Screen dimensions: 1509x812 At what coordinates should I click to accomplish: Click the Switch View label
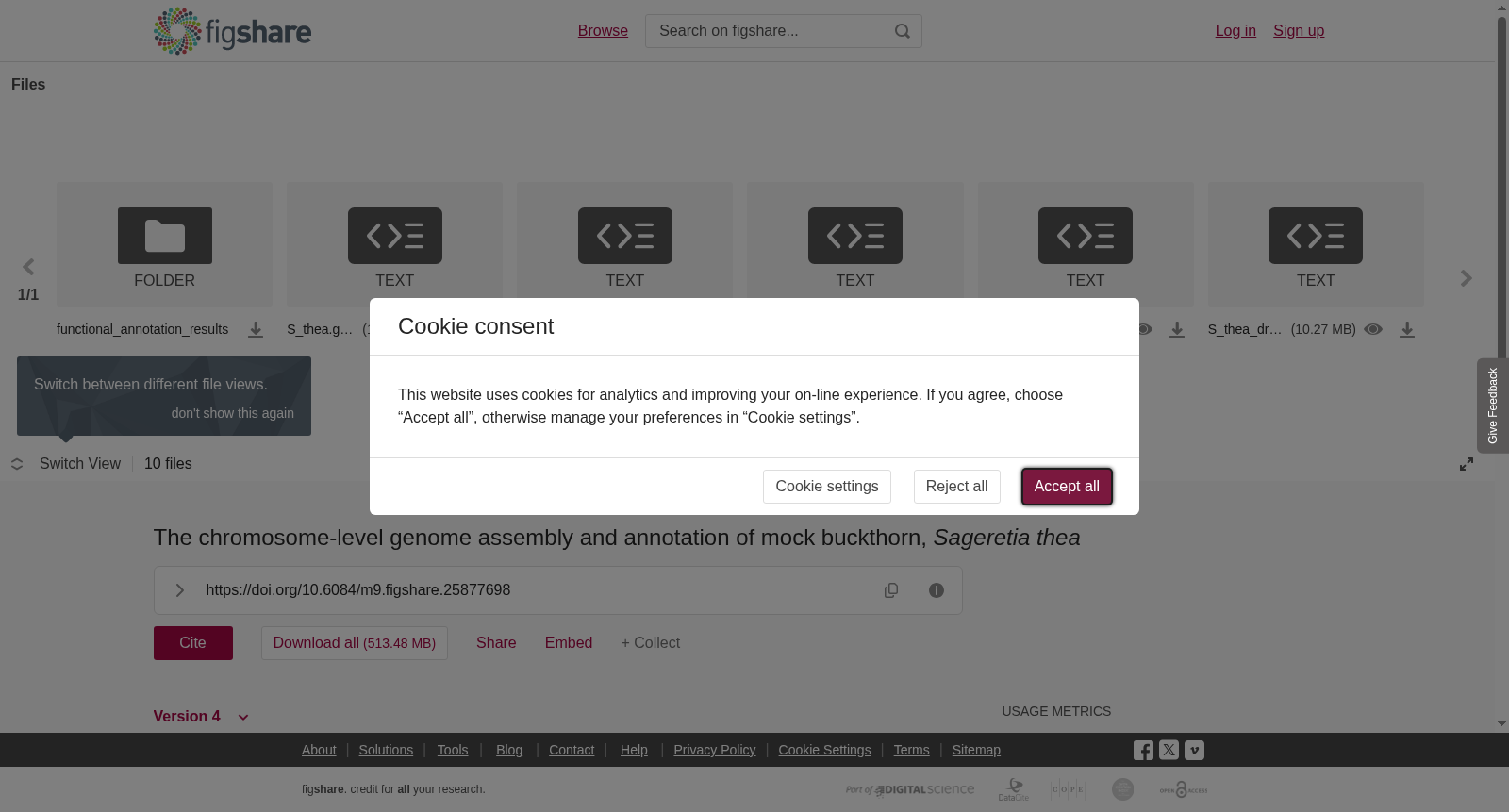pos(80,464)
